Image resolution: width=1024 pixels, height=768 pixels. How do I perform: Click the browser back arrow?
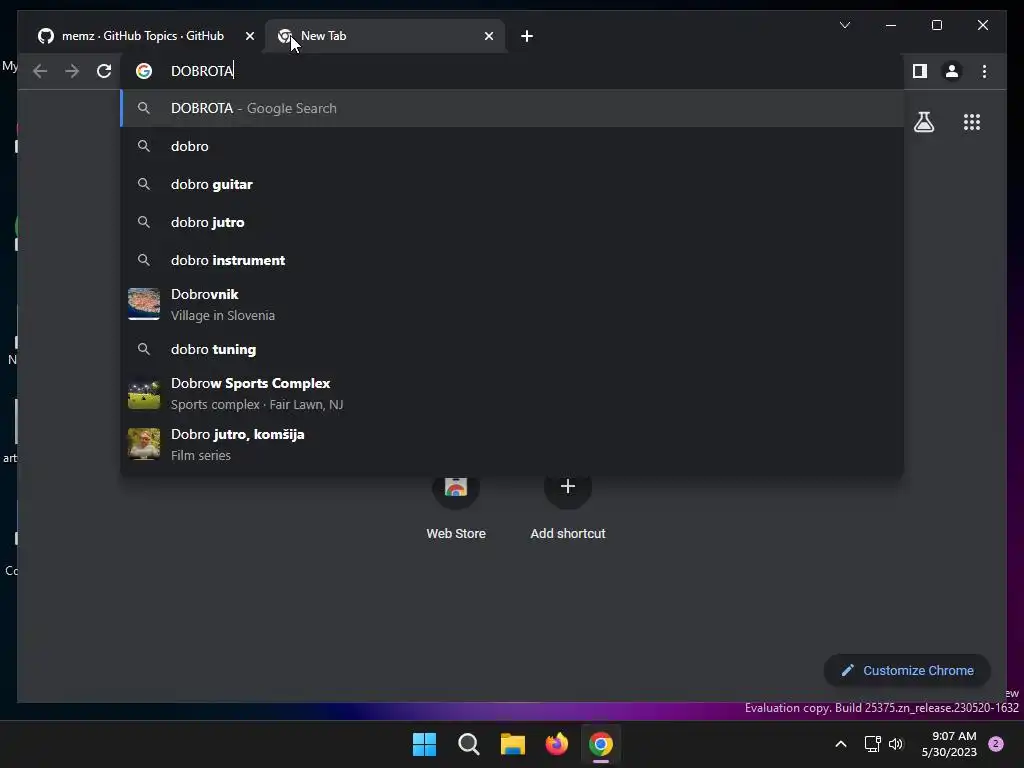pos(40,71)
